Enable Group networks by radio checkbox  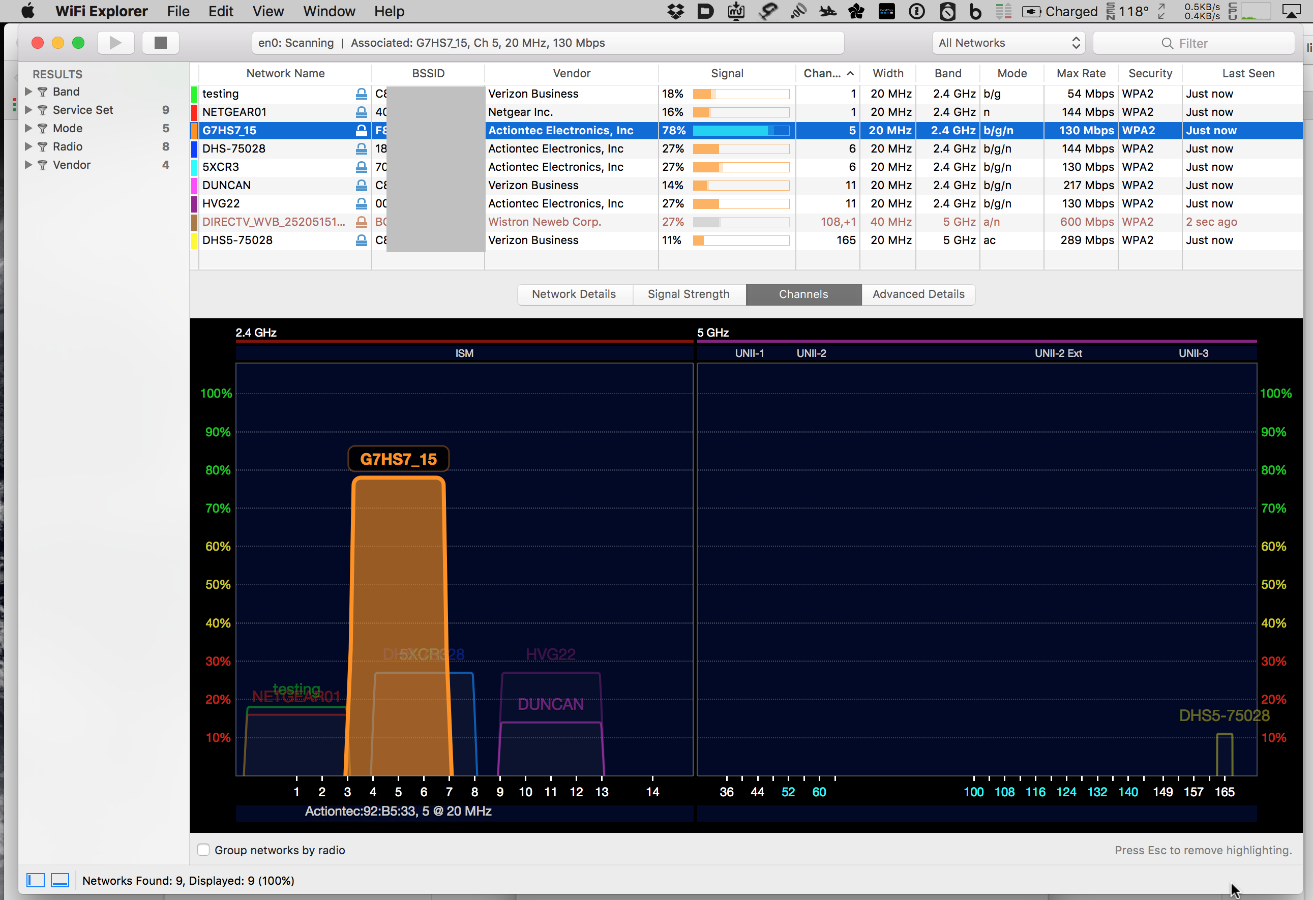pyautogui.click(x=204, y=850)
